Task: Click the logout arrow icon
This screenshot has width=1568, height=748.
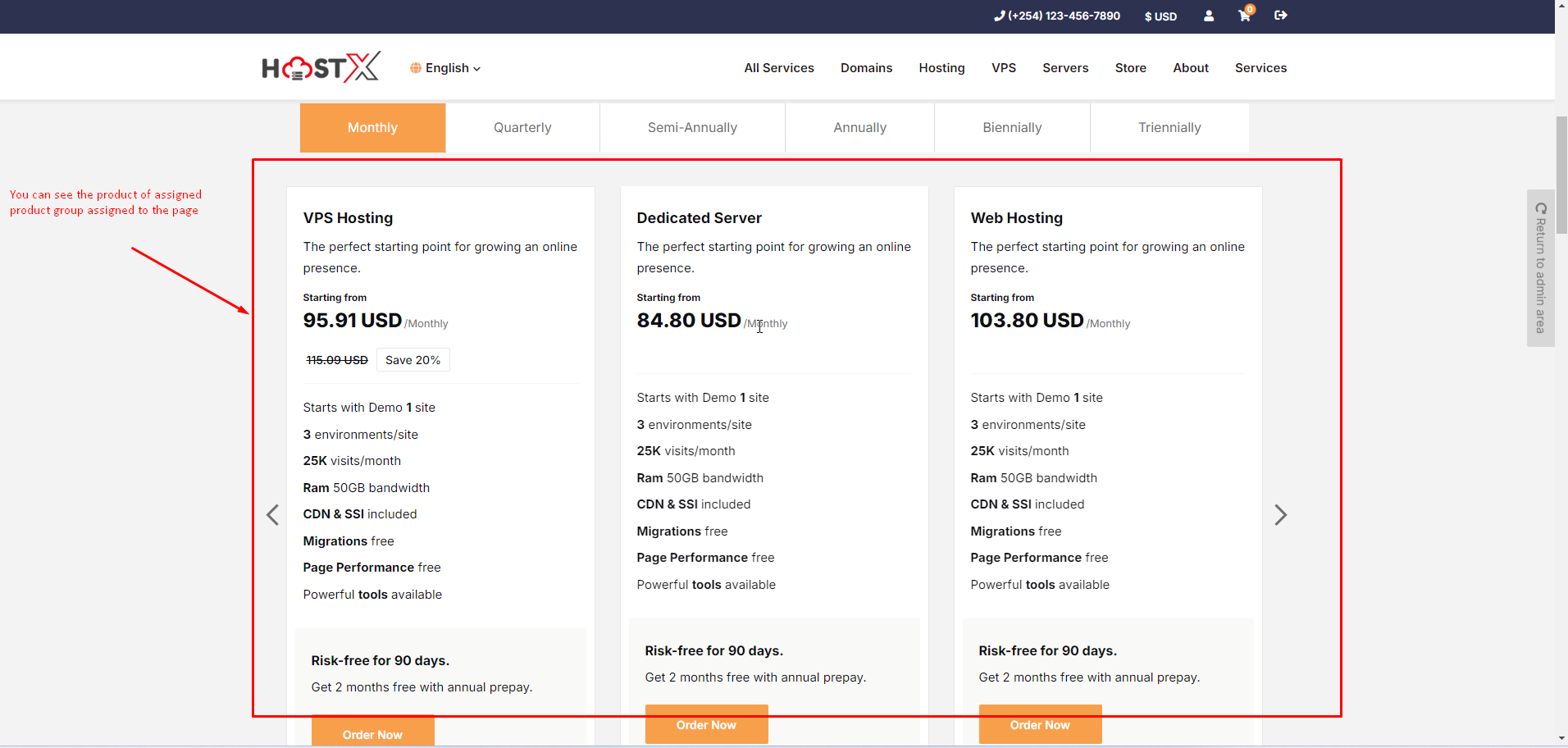Action: pos(1280,16)
